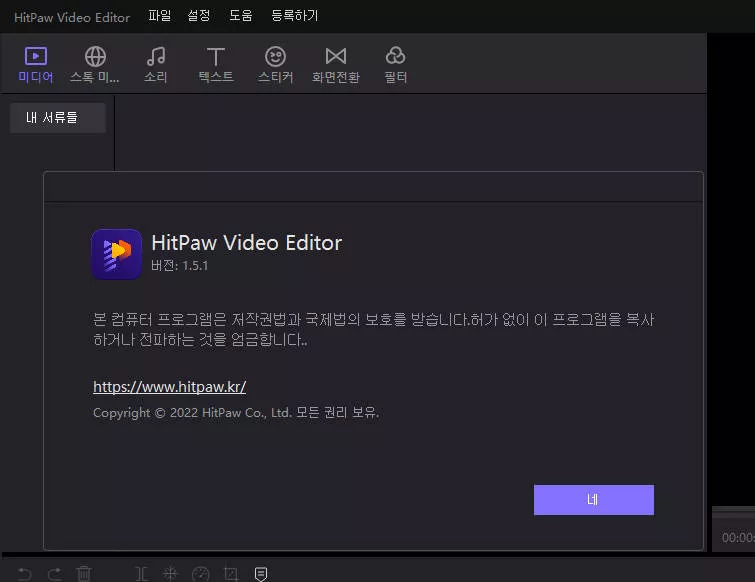Open the 등록하기 menu
Screen dimensions: 755x582
click(x=295, y=16)
